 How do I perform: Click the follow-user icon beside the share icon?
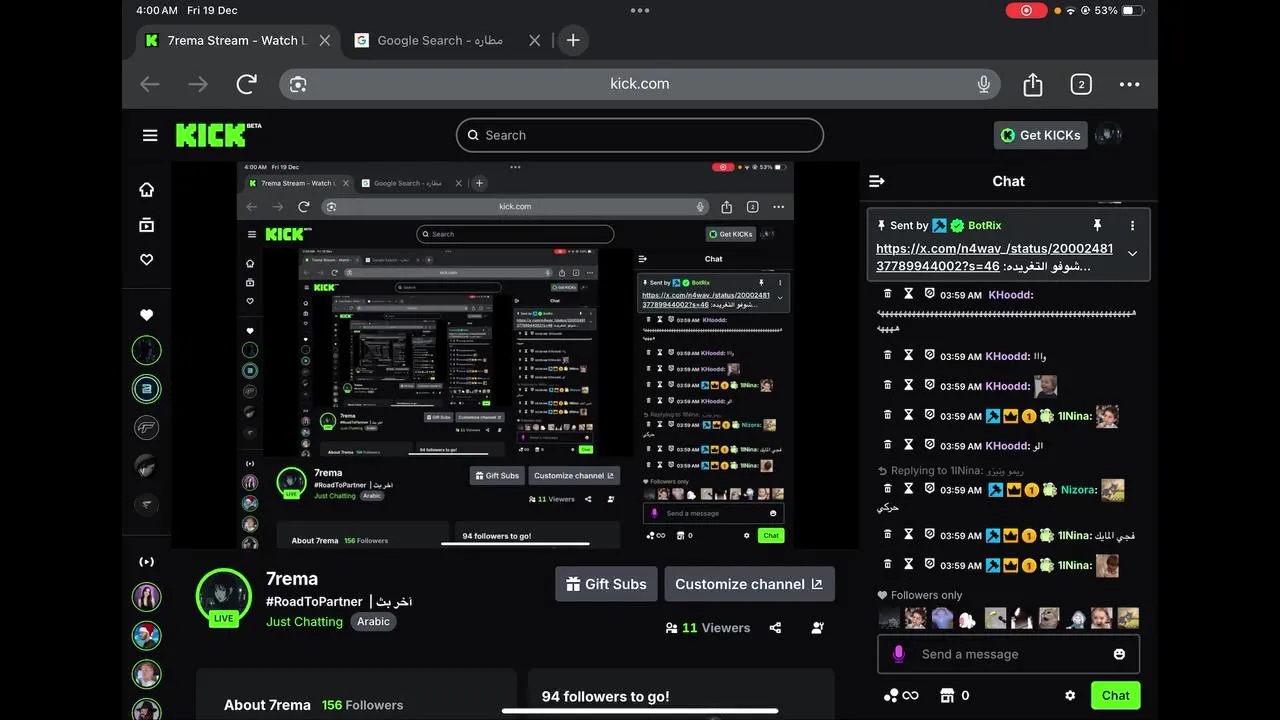pos(818,628)
